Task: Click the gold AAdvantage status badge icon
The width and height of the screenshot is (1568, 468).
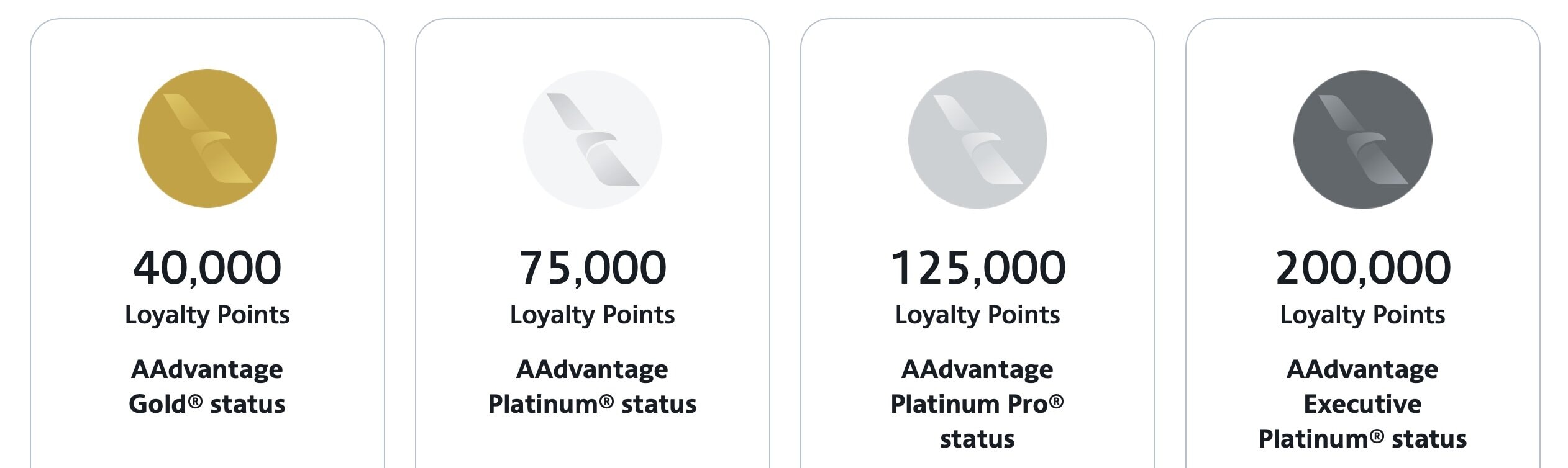Action: pyautogui.click(x=207, y=138)
